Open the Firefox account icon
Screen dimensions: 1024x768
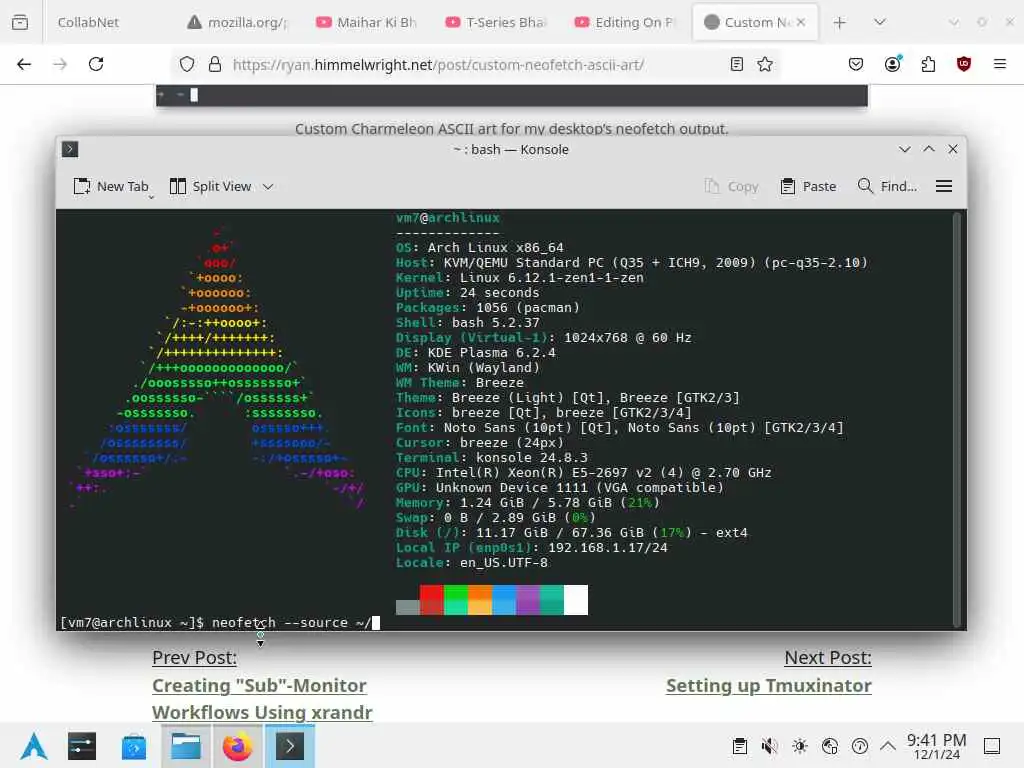[893, 63]
